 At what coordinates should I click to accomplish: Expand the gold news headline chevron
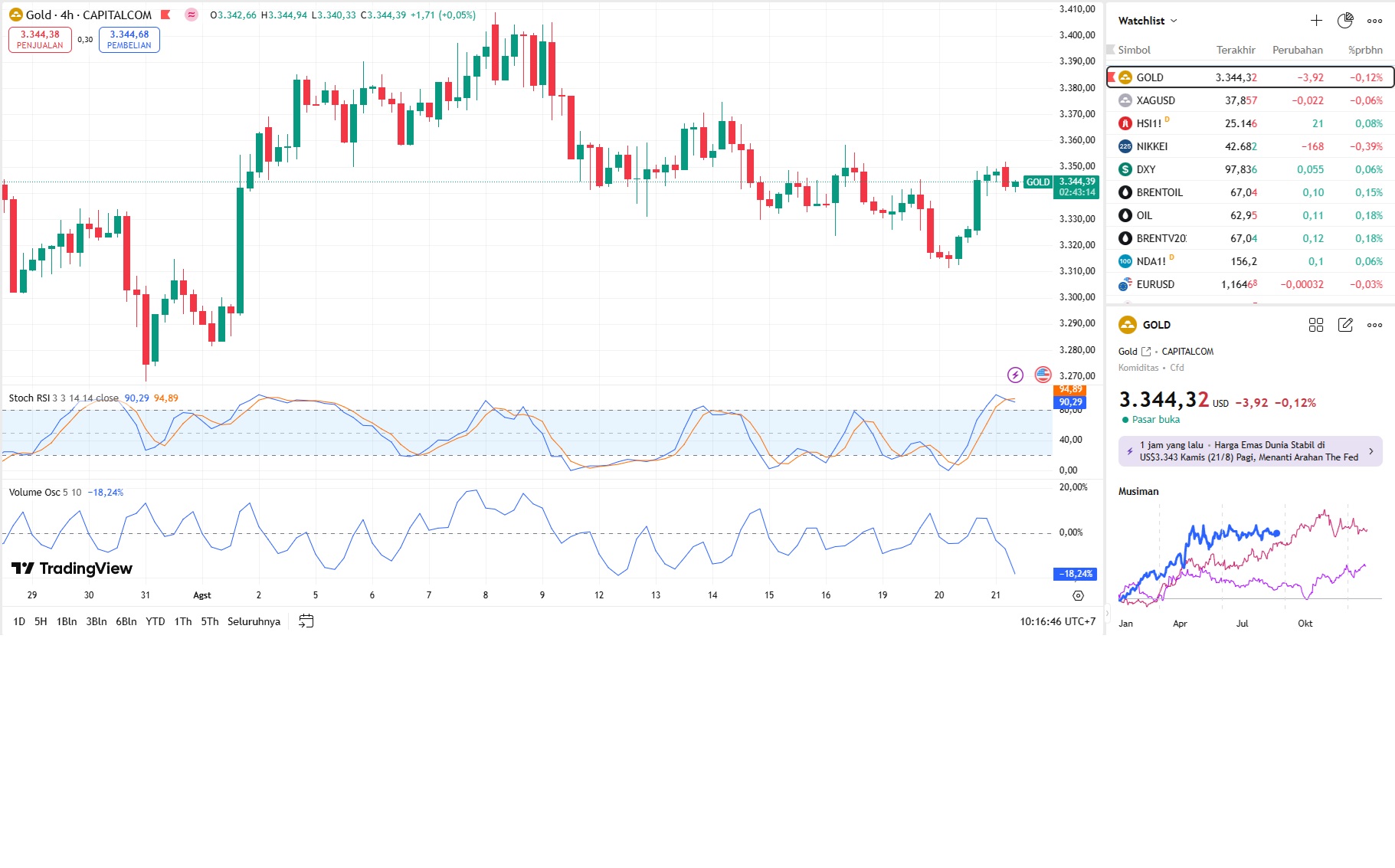(1370, 451)
